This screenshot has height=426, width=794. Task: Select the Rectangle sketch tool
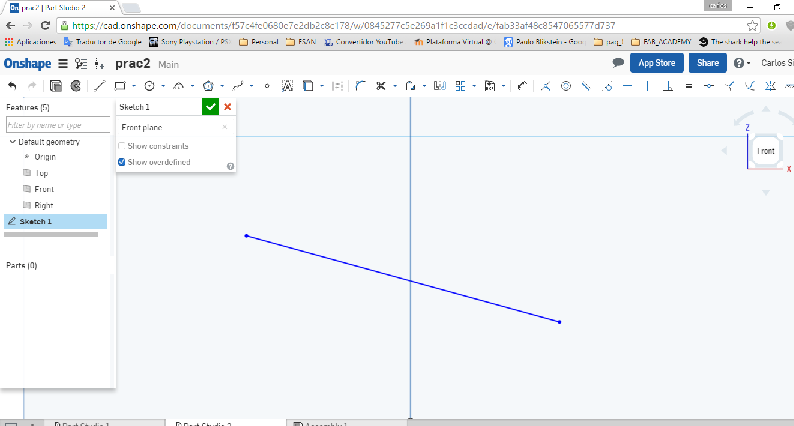[x=120, y=86]
